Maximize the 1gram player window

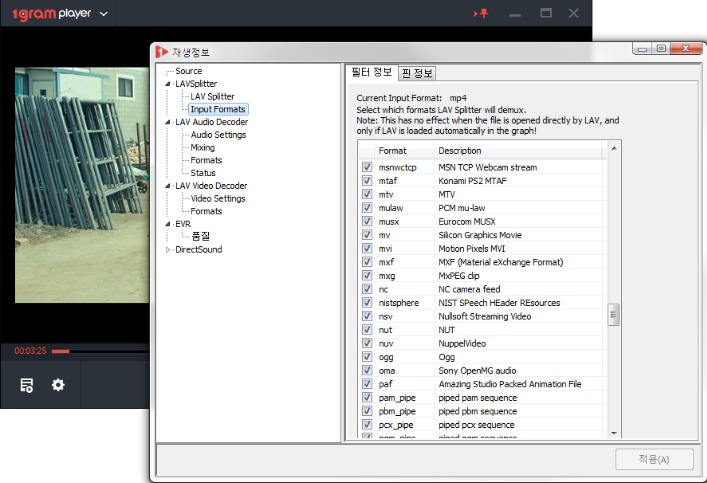(546, 13)
